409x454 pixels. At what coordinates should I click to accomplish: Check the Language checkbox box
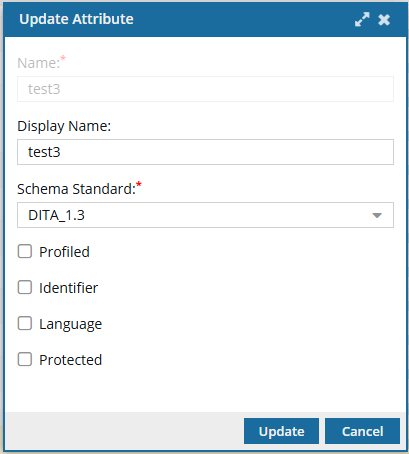pyautogui.click(x=25, y=323)
